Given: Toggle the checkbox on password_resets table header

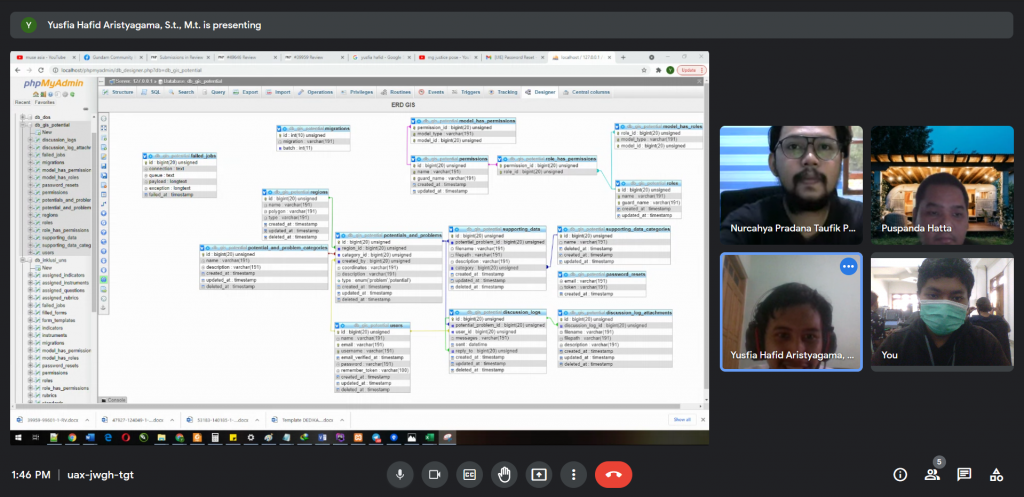Looking at the screenshot, I should 560,274.
